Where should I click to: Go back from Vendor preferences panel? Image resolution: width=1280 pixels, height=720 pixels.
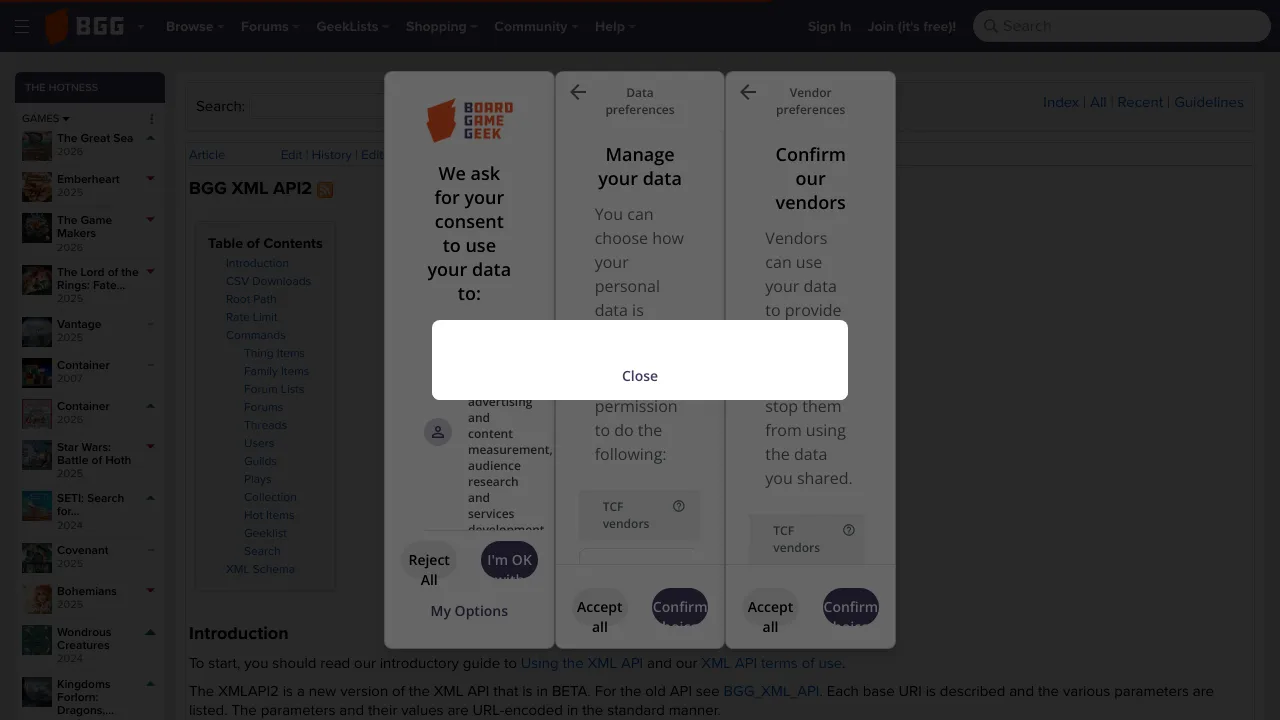click(x=748, y=92)
